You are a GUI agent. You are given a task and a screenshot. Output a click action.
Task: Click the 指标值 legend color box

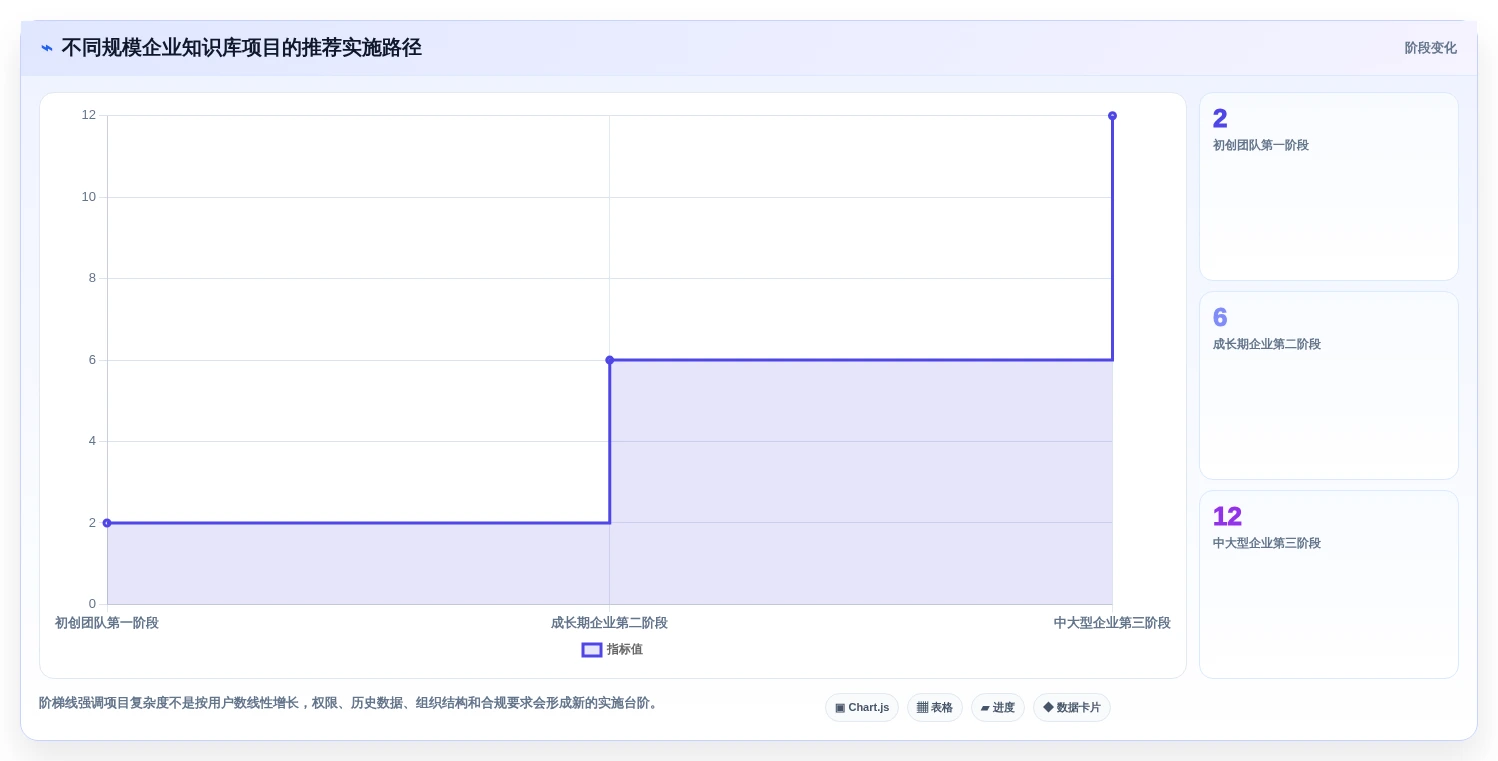coord(592,650)
